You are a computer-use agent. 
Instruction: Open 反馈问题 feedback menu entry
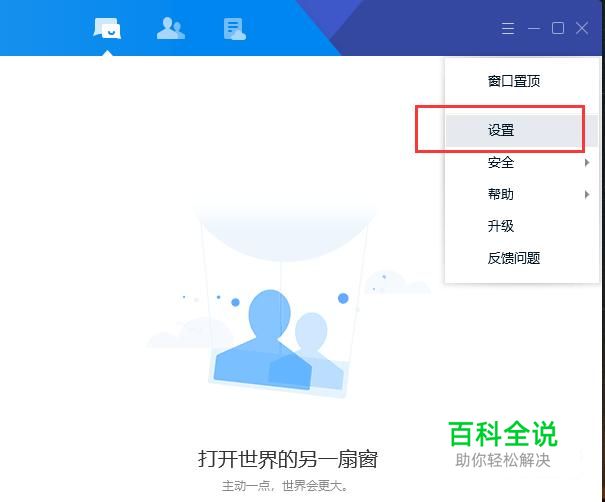[x=514, y=258]
